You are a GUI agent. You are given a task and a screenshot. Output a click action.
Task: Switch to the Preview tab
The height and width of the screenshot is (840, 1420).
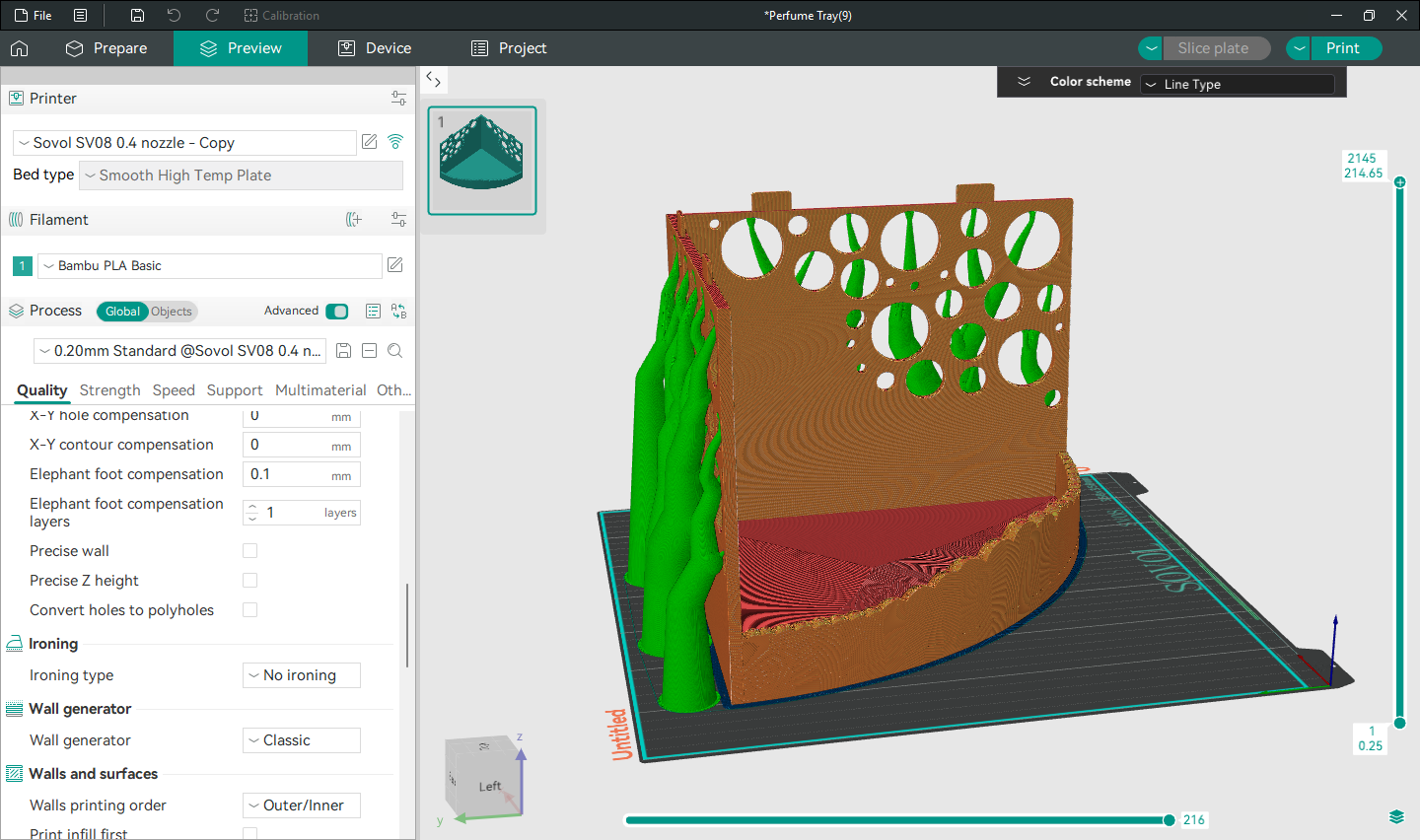241,48
